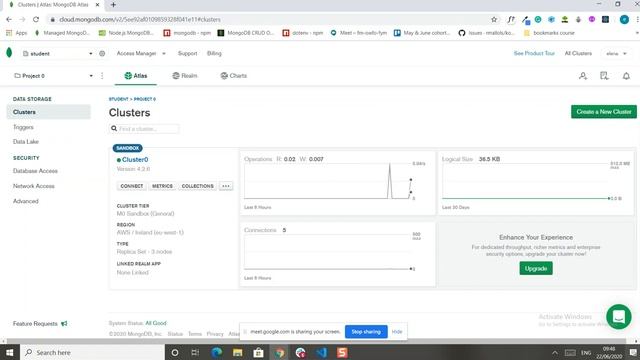Viewport: 640px width, 360px height.
Task: Open the Operations chart
Action: coord(337,182)
